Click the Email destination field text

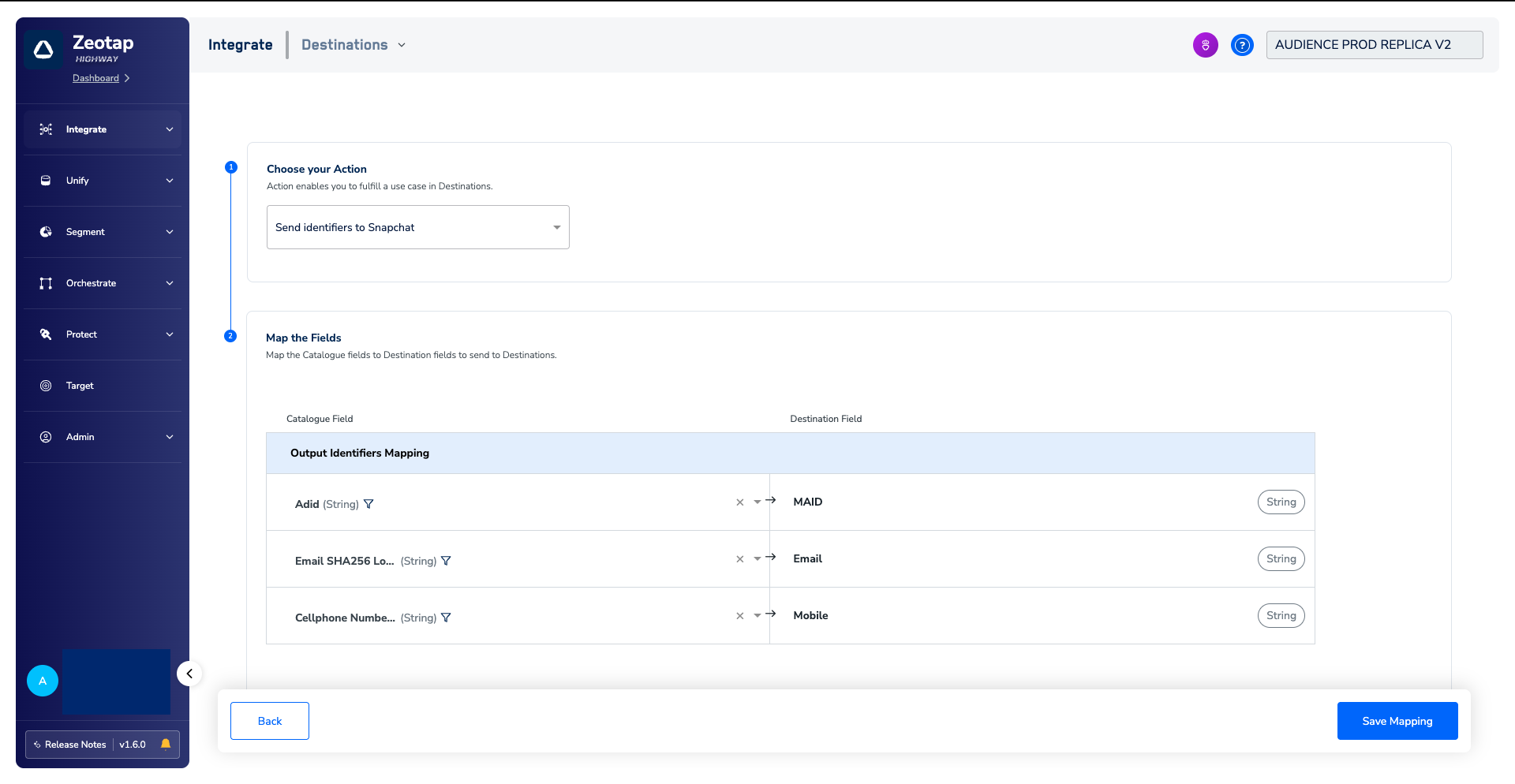coord(807,558)
